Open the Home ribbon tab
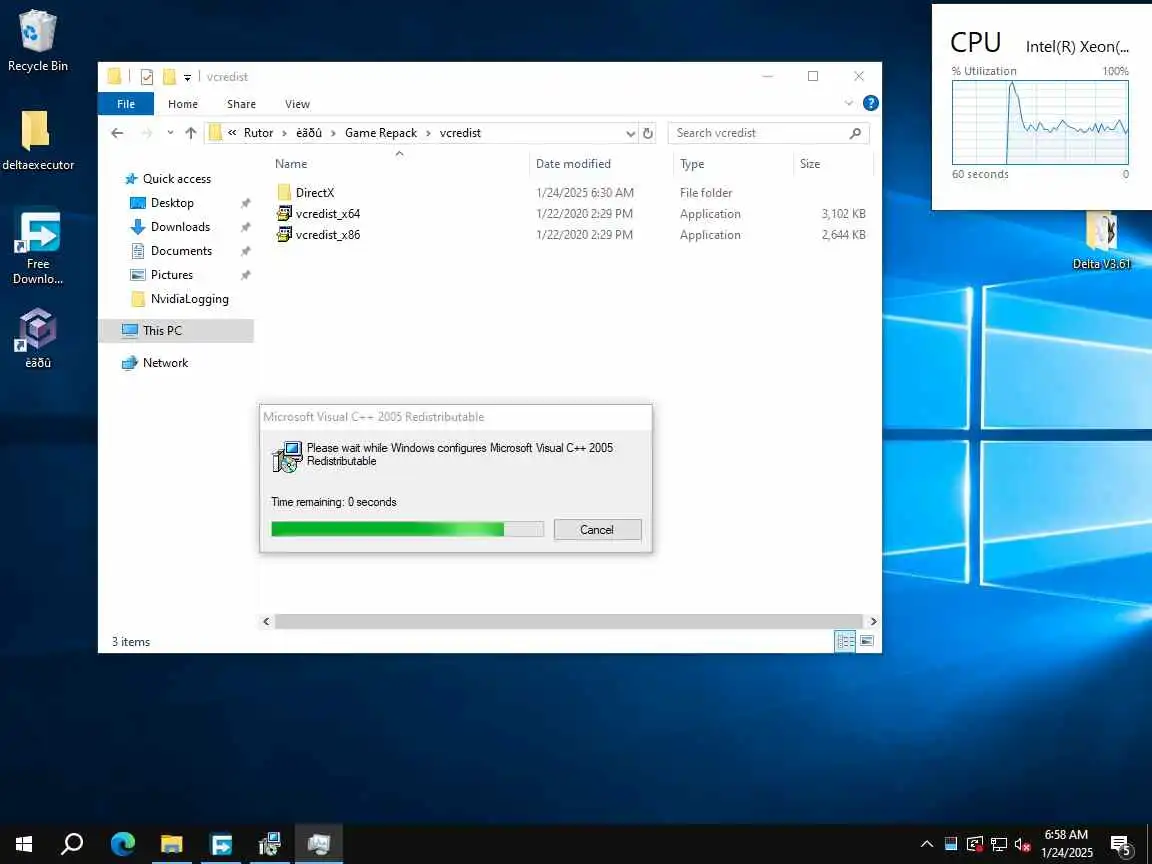 click(182, 104)
